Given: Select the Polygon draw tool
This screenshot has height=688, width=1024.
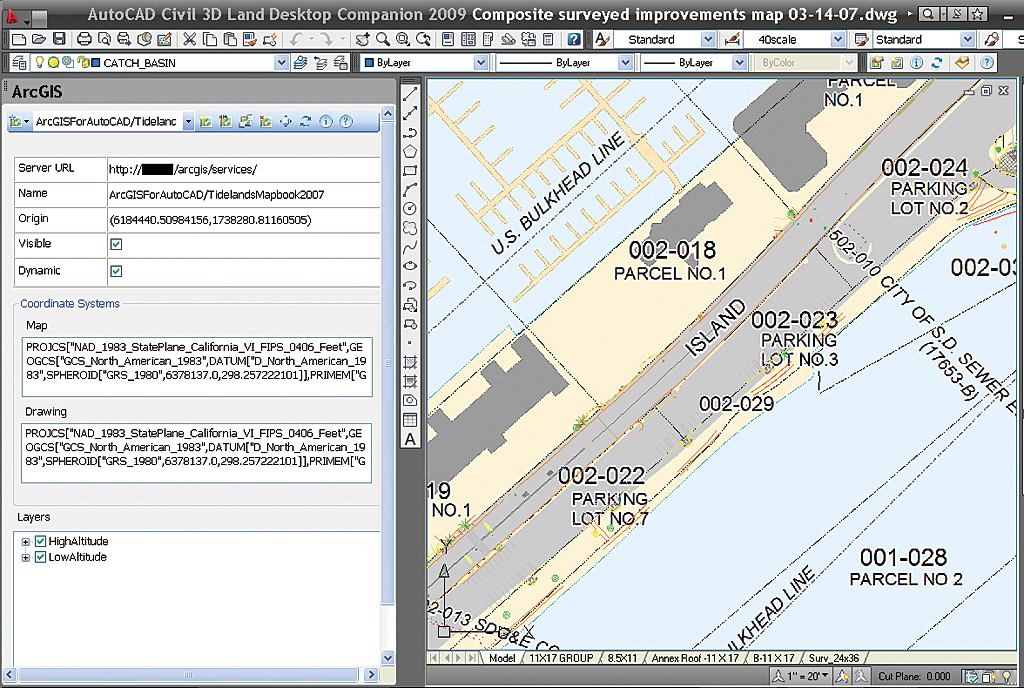Looking at the screenshot, I should [410, 151].
